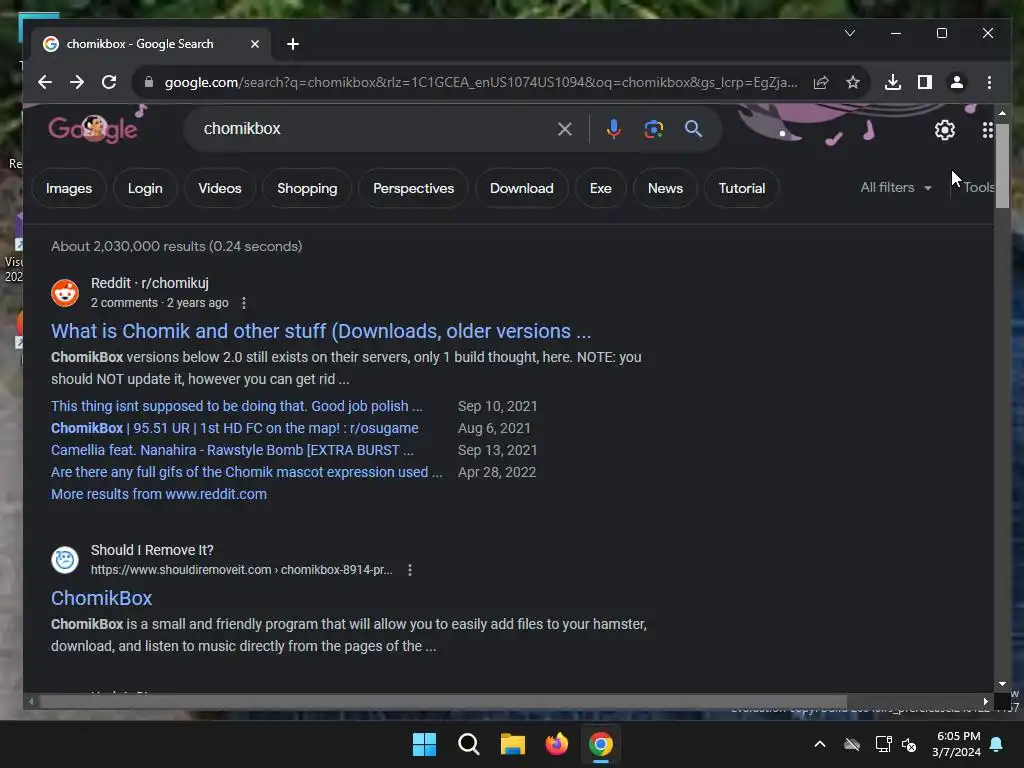Click the shouldiremoveit.com URL breadcrumb
The height and width of the screenshot is (768, 1024).
pos(241,570)
